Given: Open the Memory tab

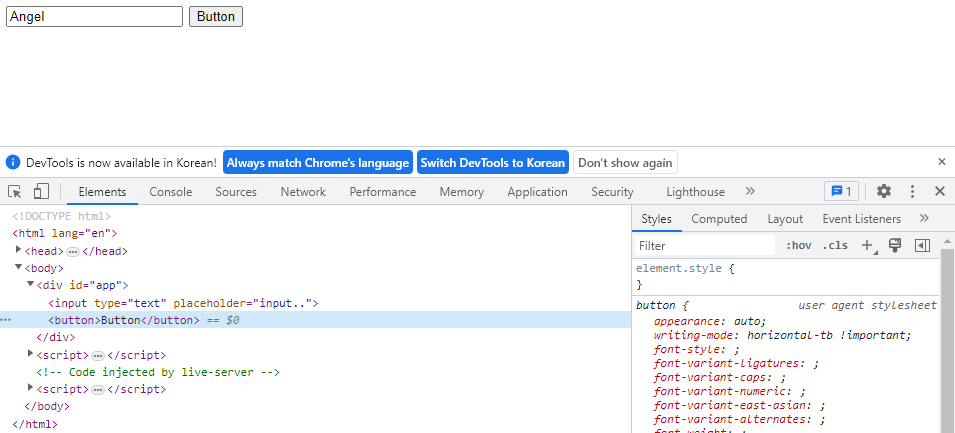Looking at the screenshot, I should point(462,192).
